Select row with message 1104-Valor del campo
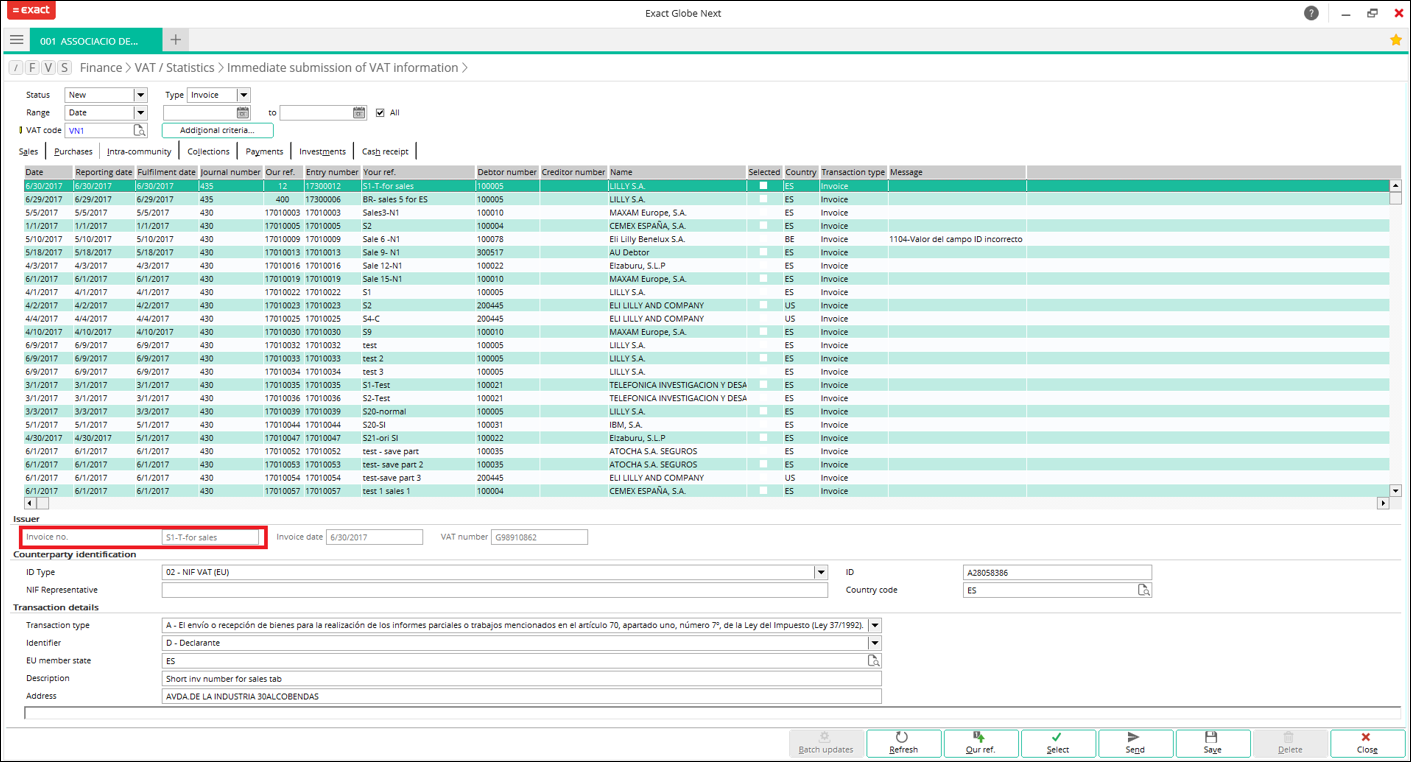The width and height of the screenshot is (1411, 762). (x=707, y=239)
